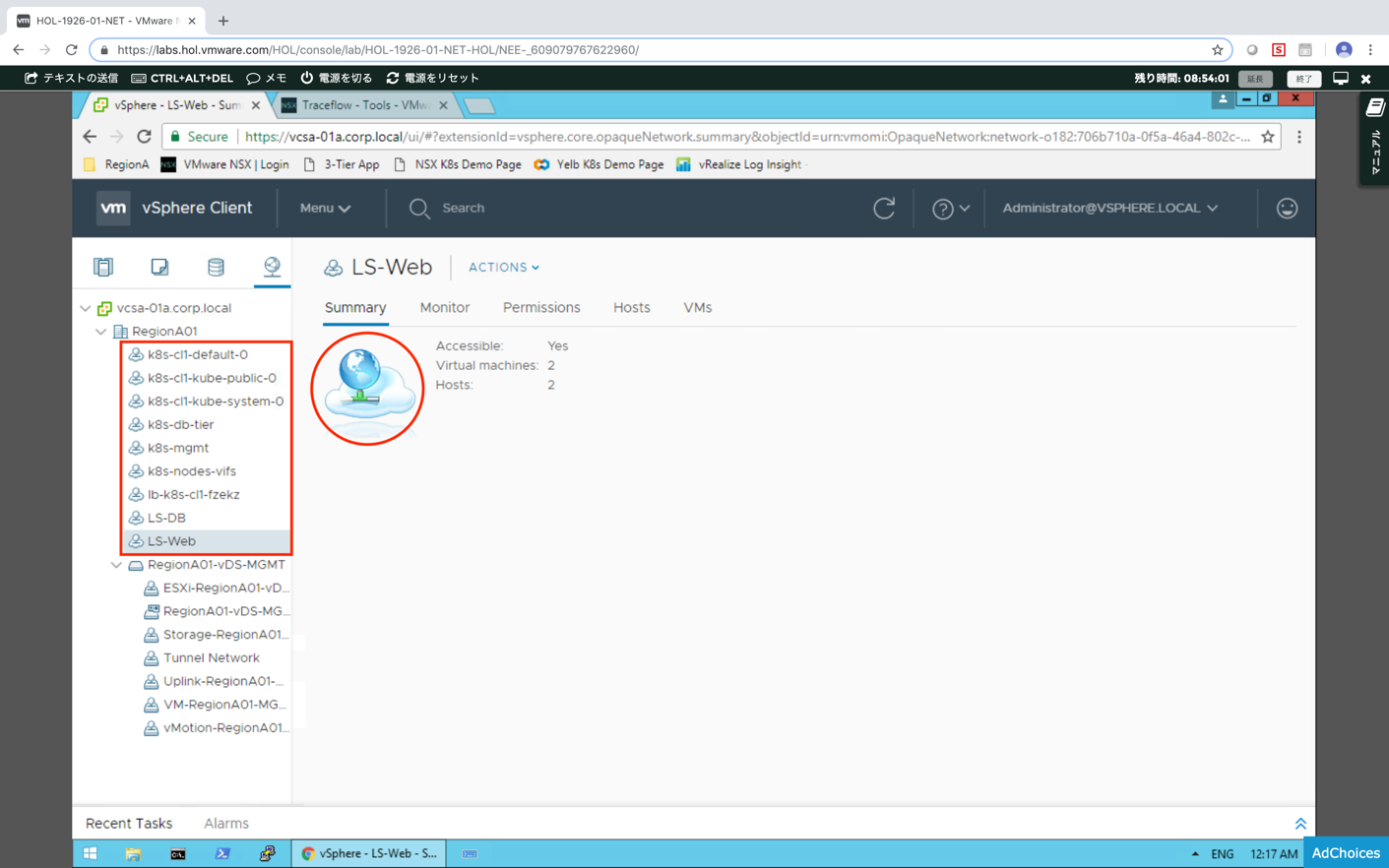1389x868 pixels.
Task: Switch to the VMs tab
Action: point(698,308)
